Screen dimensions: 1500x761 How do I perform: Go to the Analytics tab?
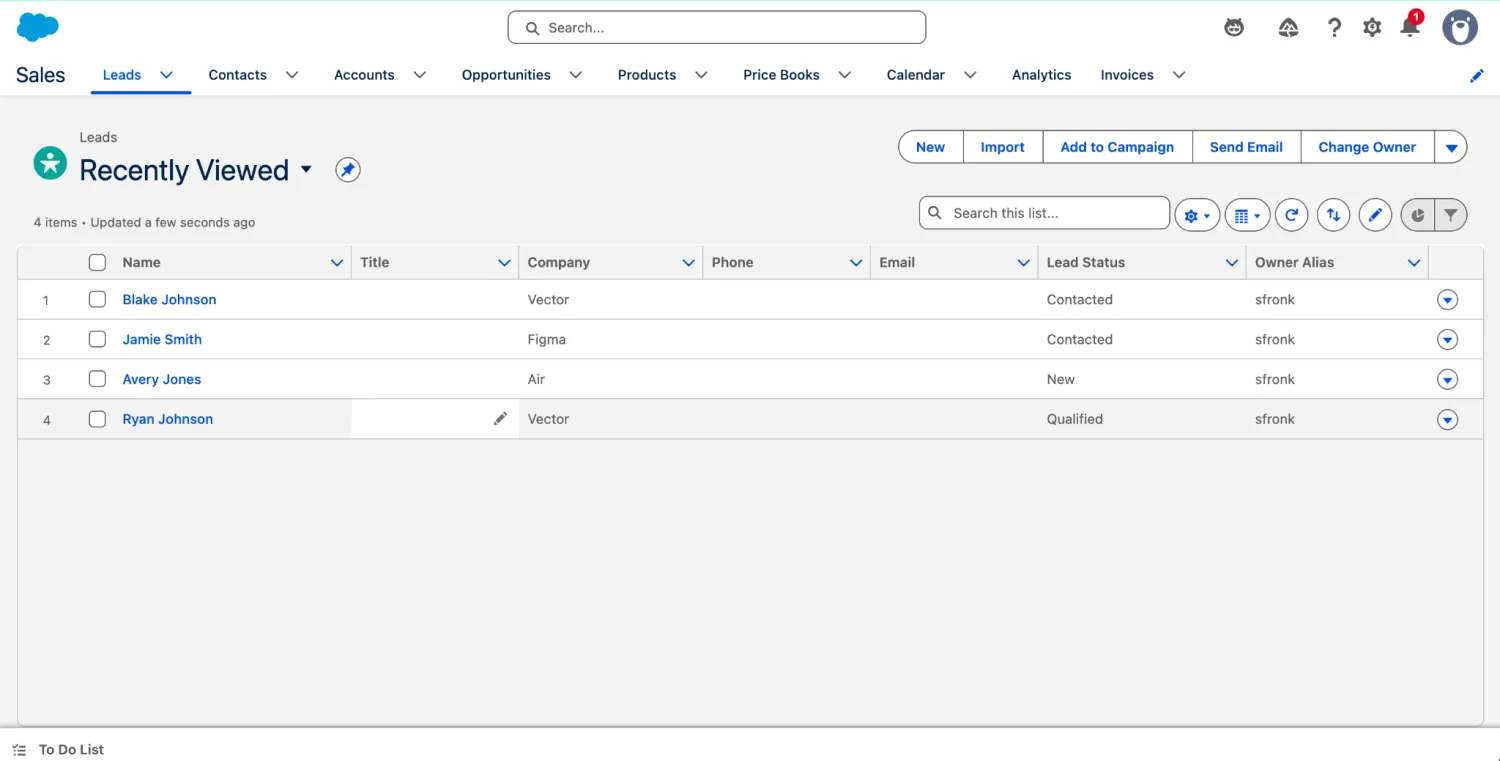pos(1041,75)
